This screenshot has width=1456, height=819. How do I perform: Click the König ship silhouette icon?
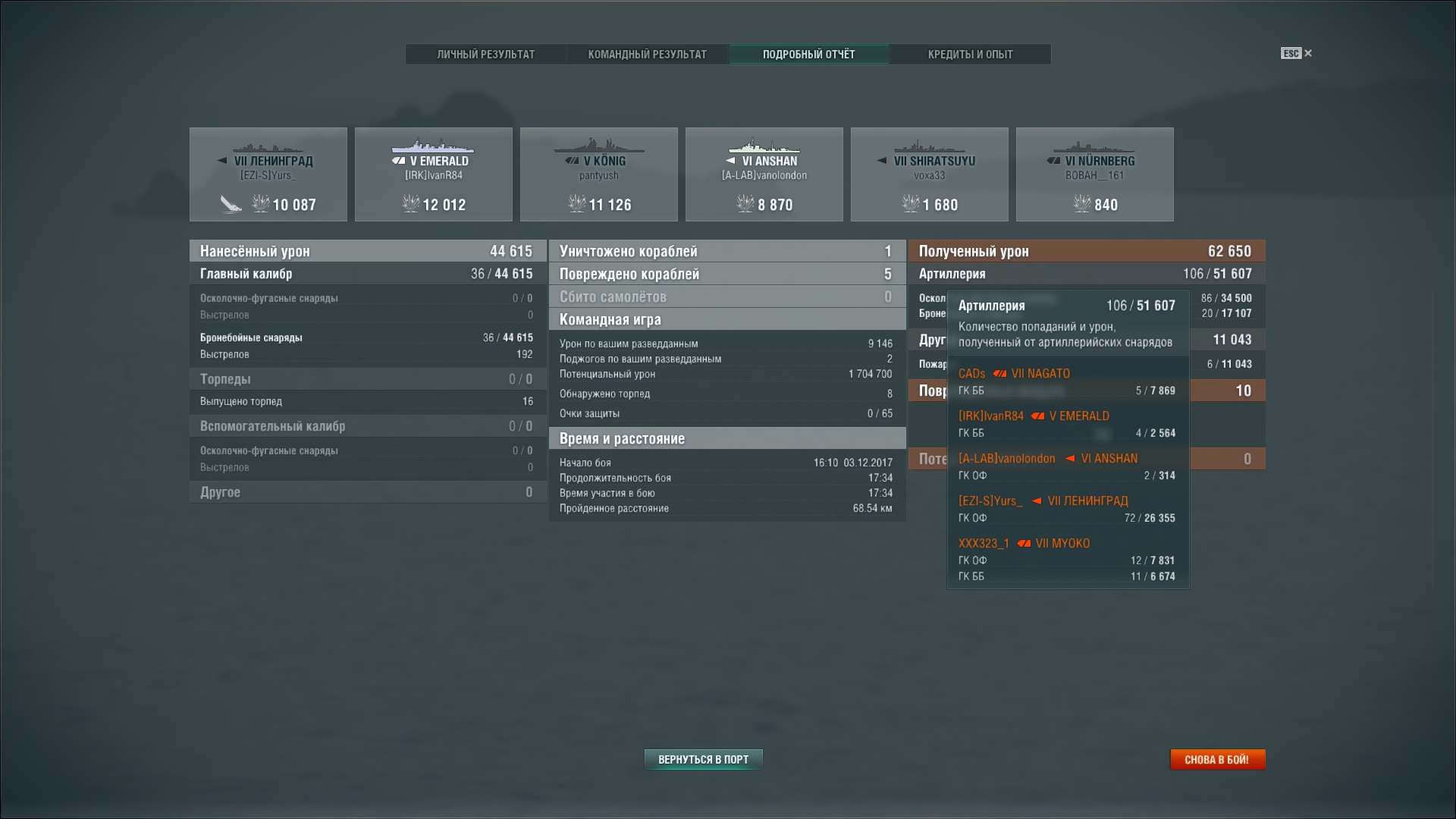click(x=598, y=146)
